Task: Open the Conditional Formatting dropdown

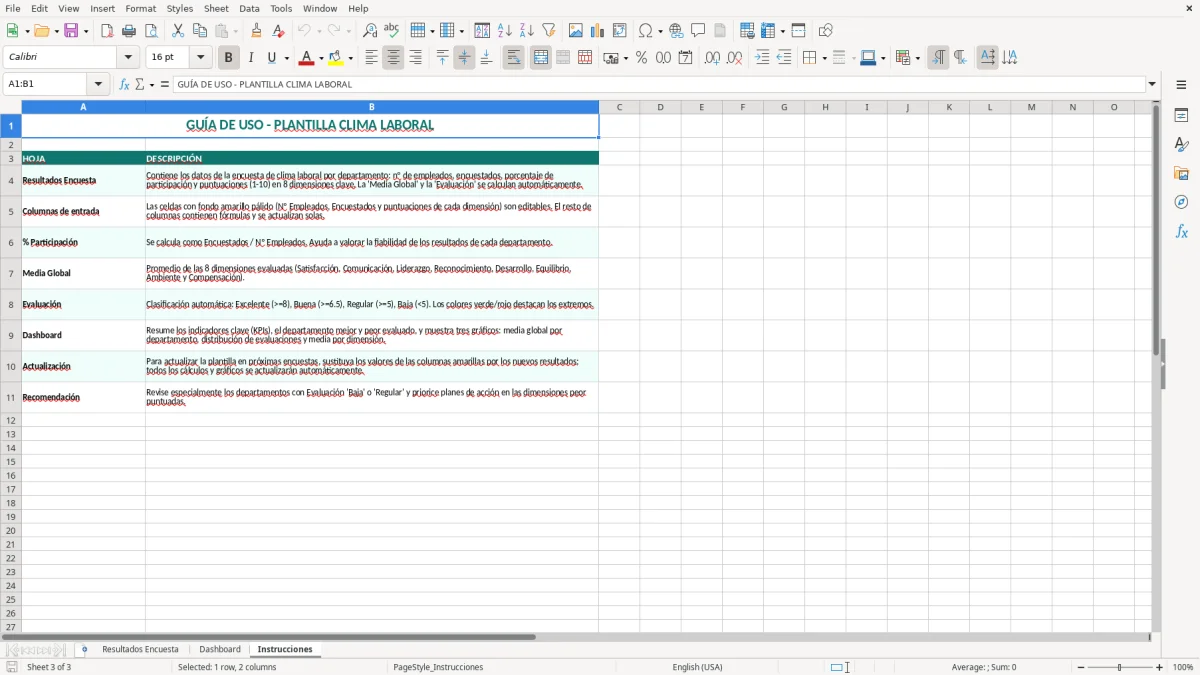Action: [917, 58]
